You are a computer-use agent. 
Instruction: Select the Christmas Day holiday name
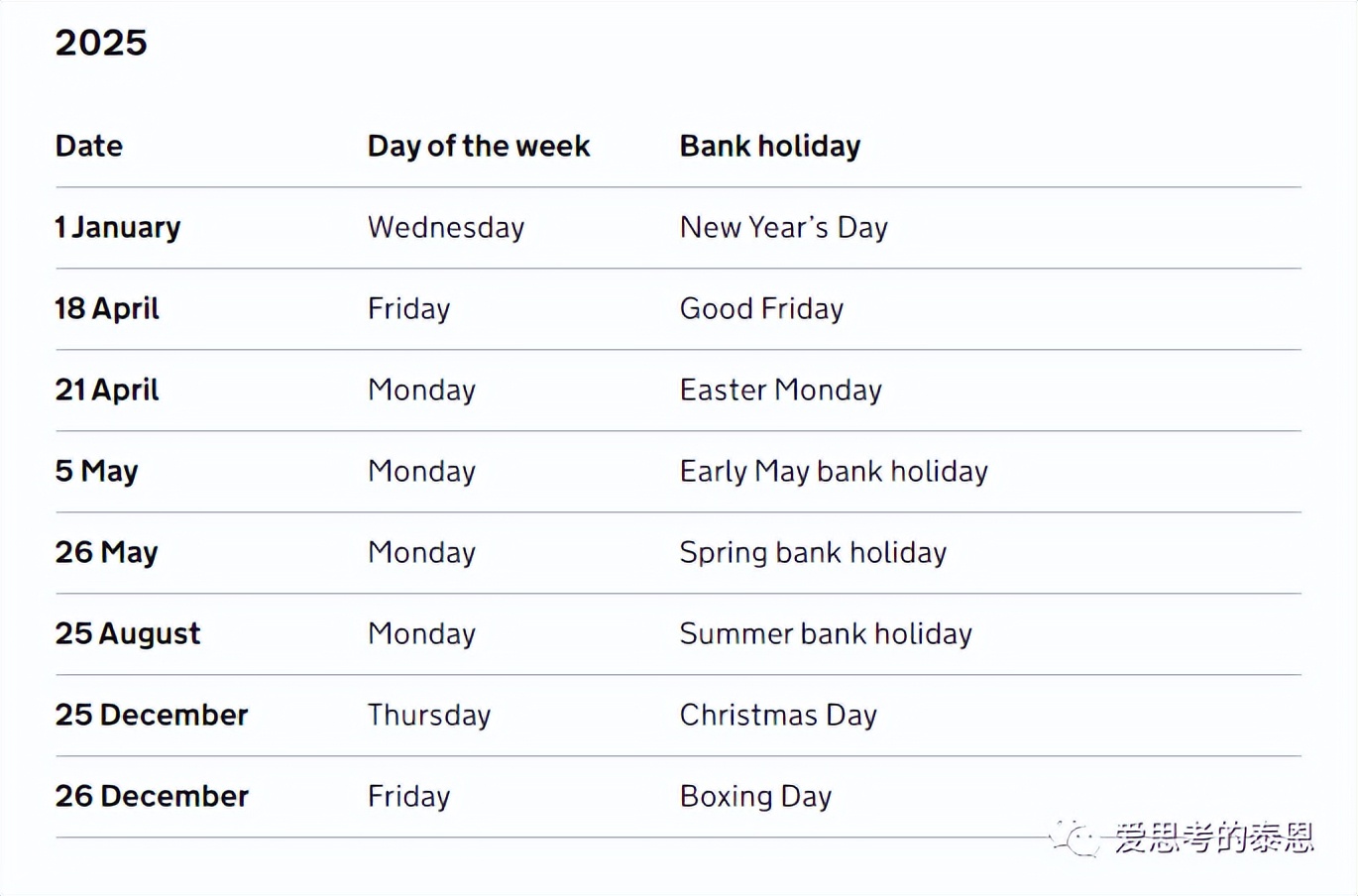point(778,715)
